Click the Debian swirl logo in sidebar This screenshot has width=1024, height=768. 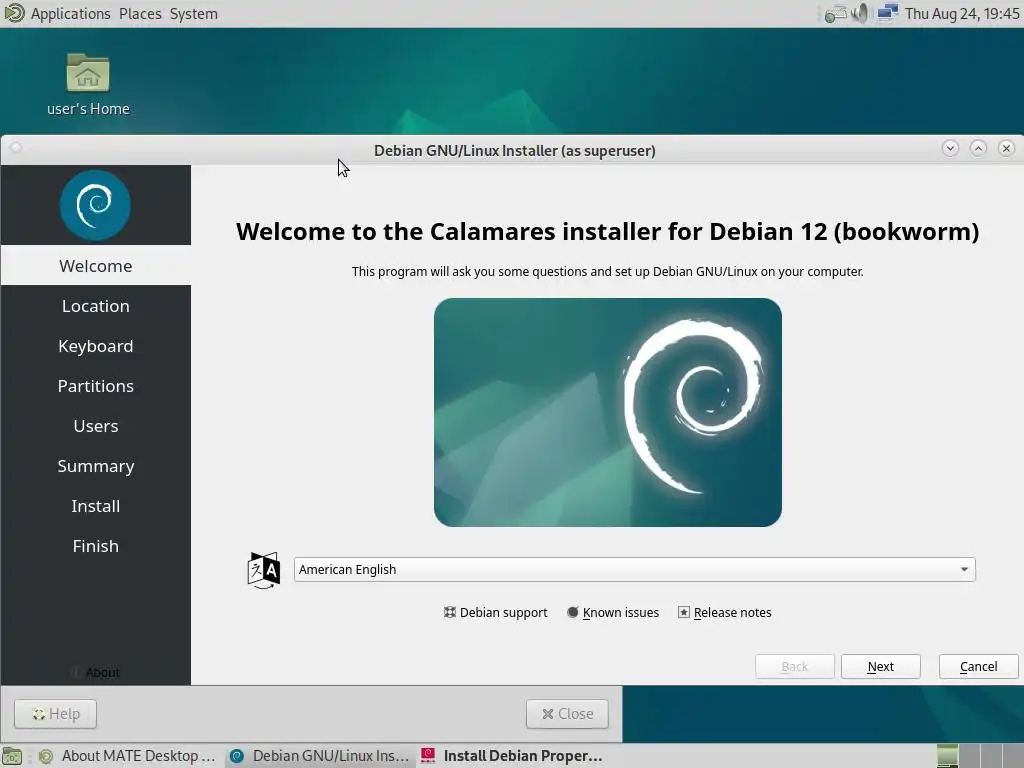(95, 205)
